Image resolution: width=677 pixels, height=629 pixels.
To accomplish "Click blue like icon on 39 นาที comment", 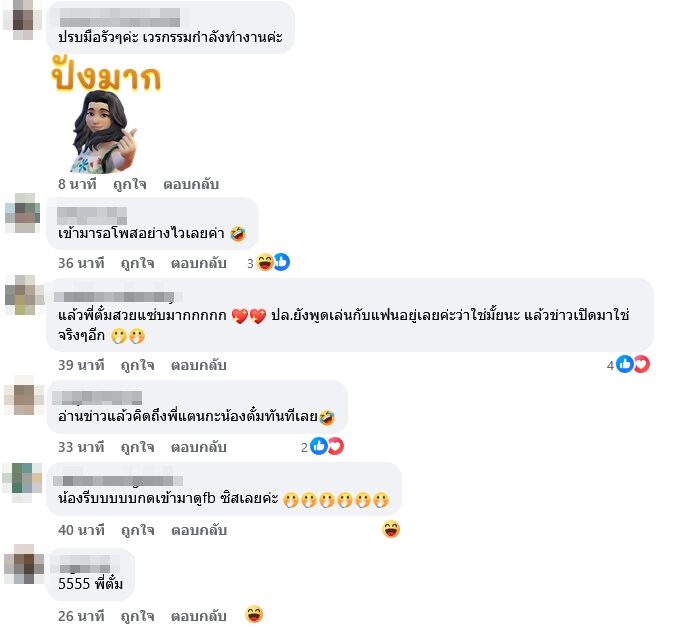I will click(625, 364).
